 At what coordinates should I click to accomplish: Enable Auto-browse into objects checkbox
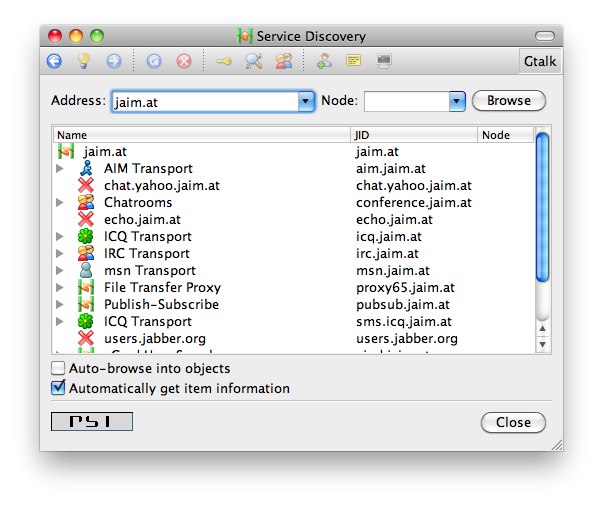[x=58, y=368]
